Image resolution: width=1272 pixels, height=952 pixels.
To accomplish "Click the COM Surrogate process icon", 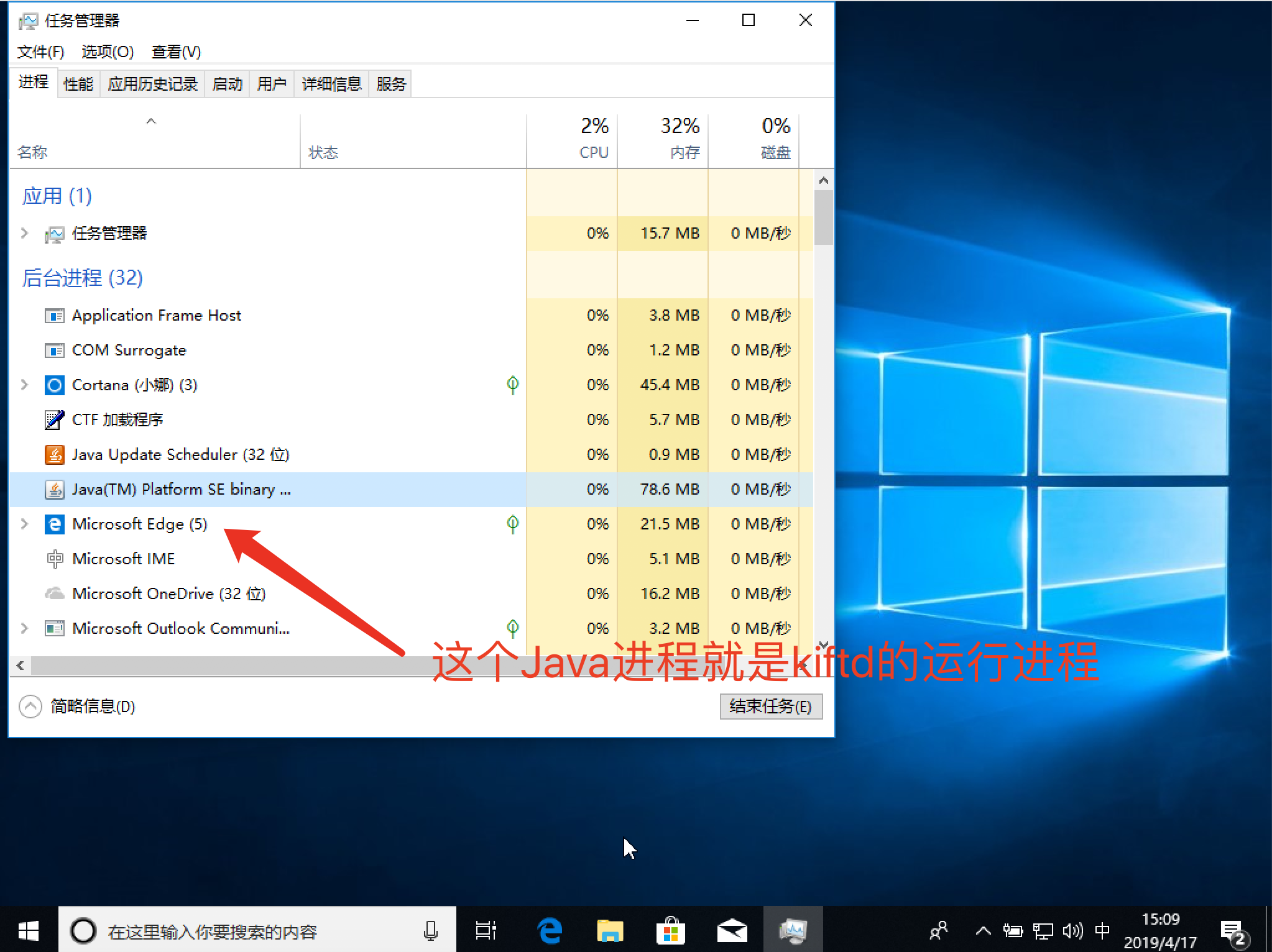I will [55, 350].
